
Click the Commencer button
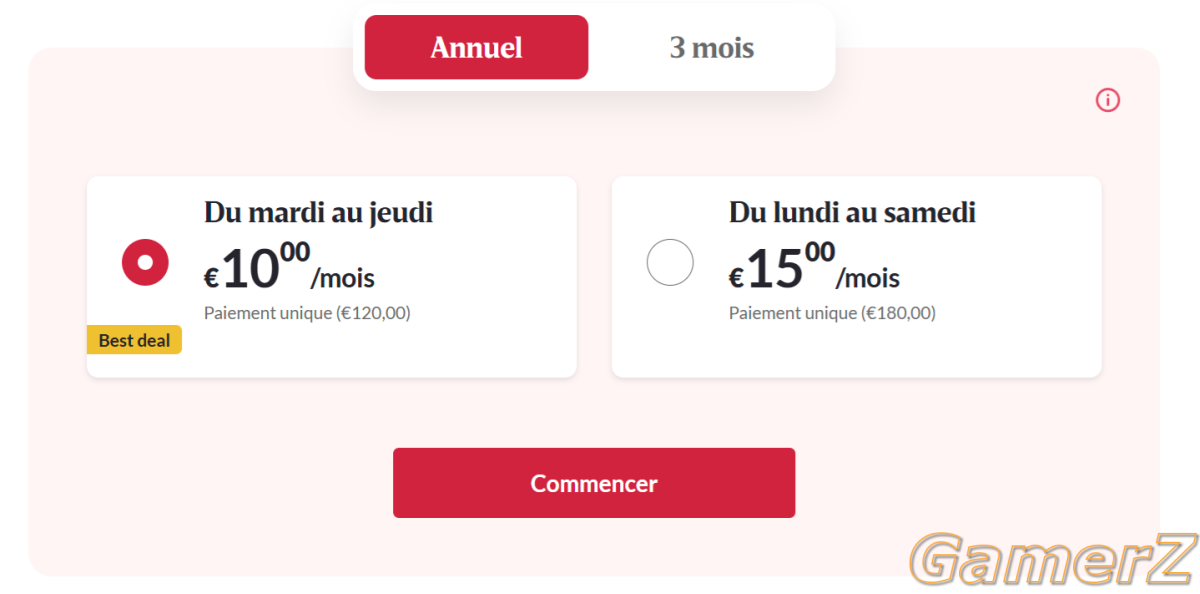click(x=594, y=483)
